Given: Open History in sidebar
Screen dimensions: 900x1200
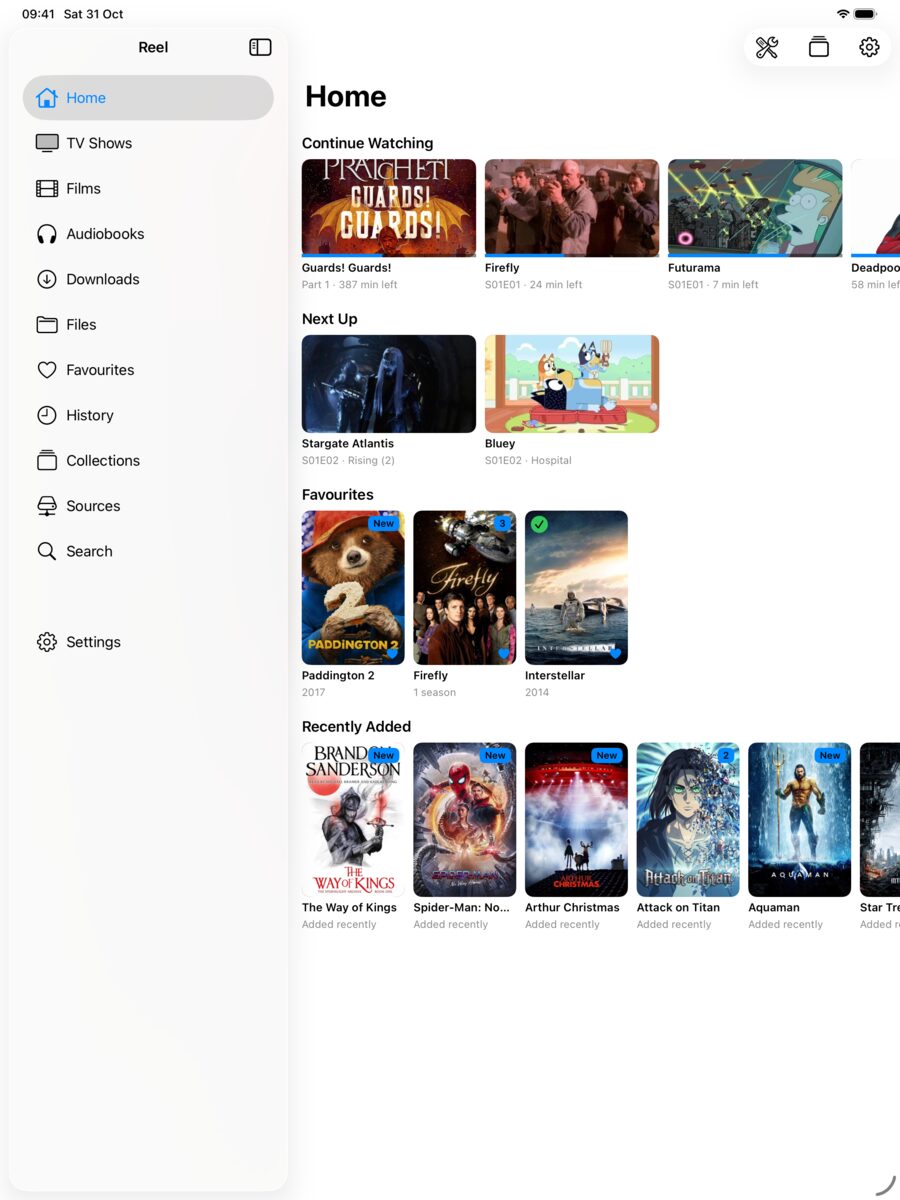Looking at the screenshot, I should tap(90, 415).
